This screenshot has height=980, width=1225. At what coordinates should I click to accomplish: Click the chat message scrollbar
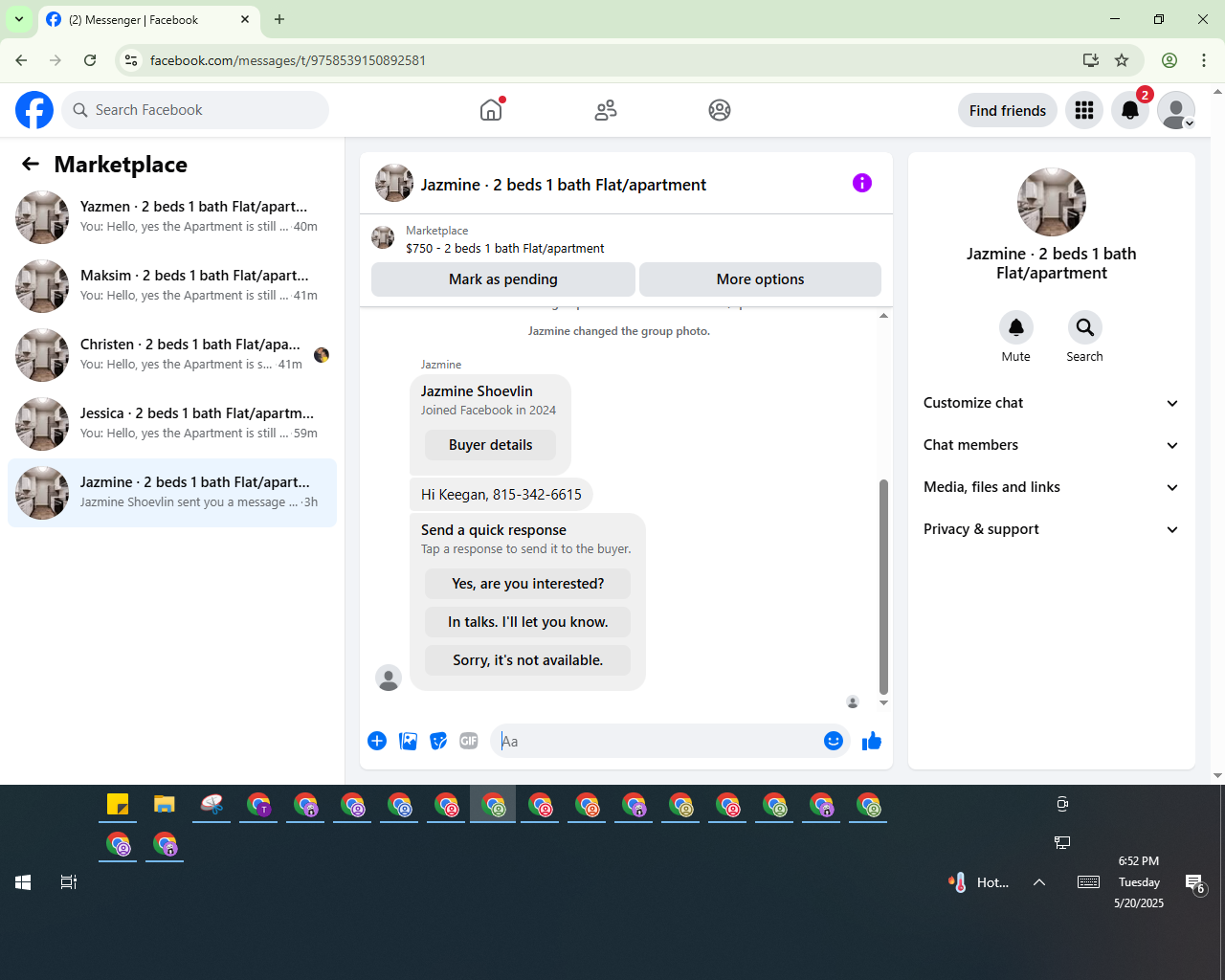click(x=883, y=586)
